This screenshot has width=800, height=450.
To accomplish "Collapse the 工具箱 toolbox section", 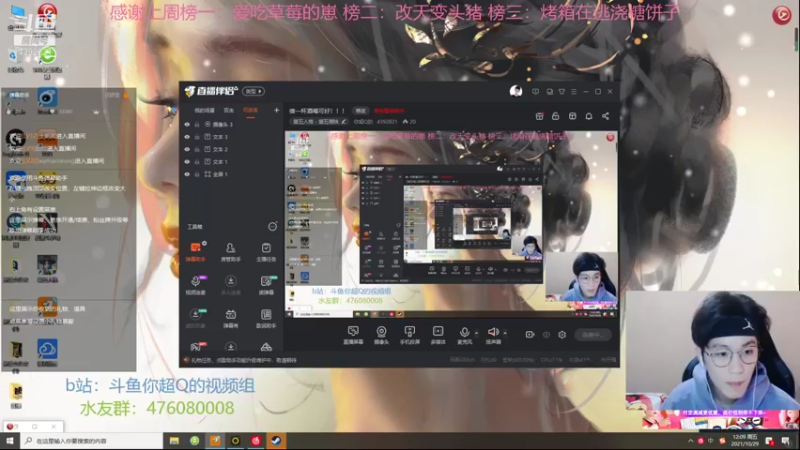I will (x=272, y=227).
